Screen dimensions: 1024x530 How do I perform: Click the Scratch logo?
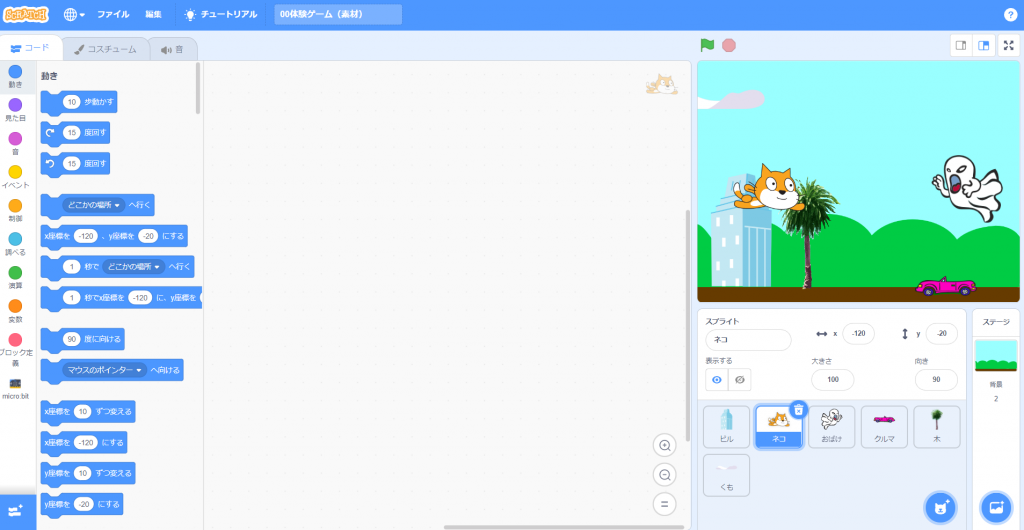click(26, 14)
